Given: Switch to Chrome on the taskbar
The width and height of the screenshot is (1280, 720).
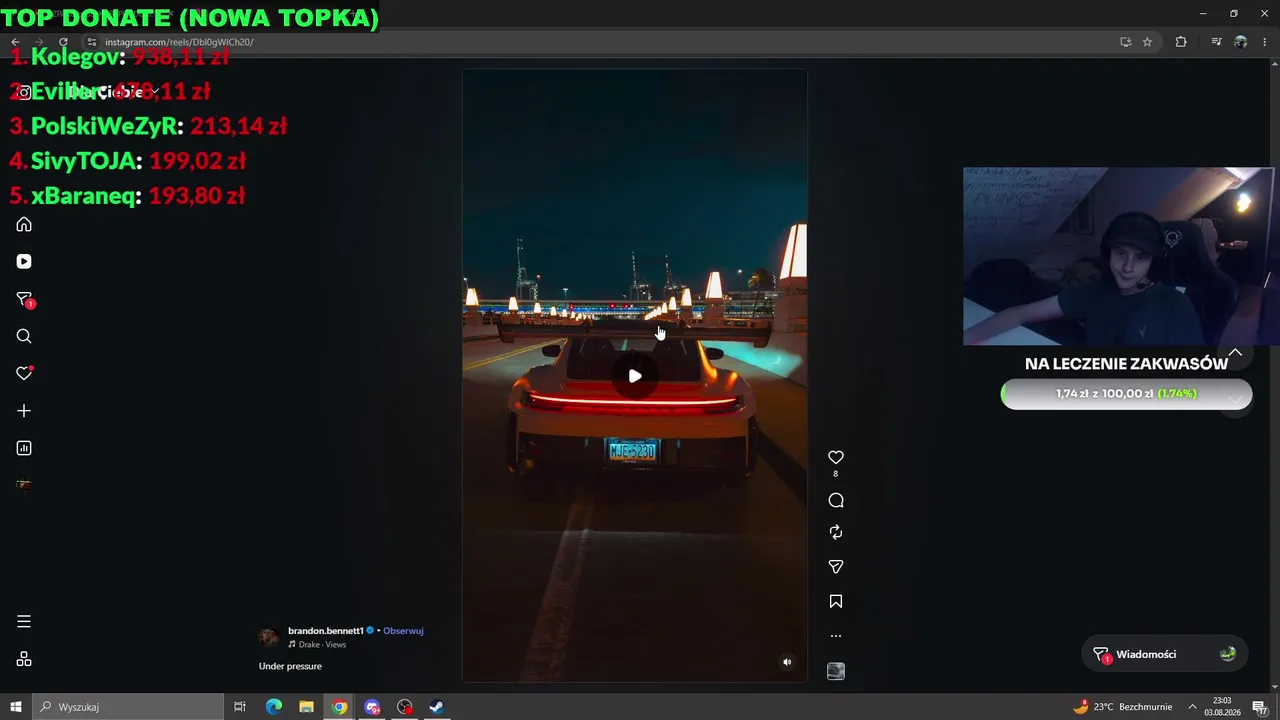Looking at the screenshot, I should point(340,707).
